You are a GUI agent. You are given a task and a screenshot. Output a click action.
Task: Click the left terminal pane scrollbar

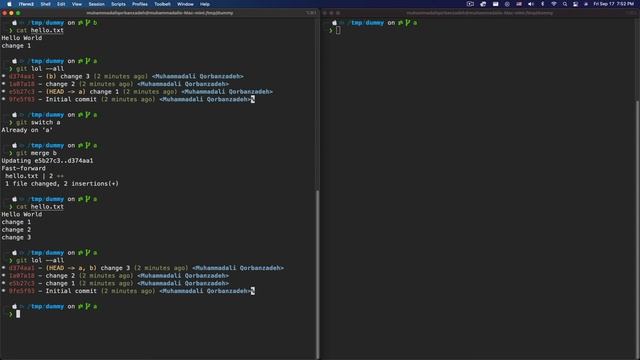point(317,274)
